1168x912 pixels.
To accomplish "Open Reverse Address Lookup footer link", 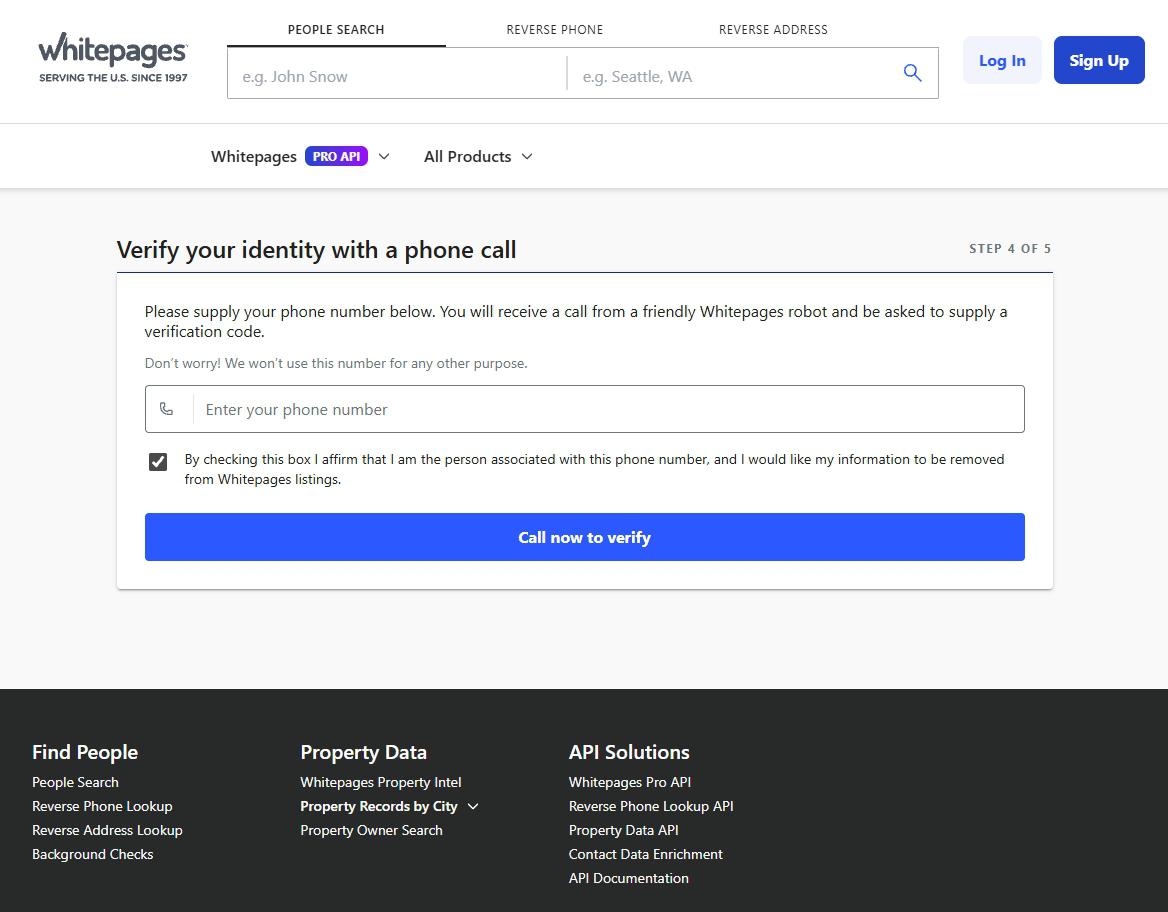I will click(107, 830).
